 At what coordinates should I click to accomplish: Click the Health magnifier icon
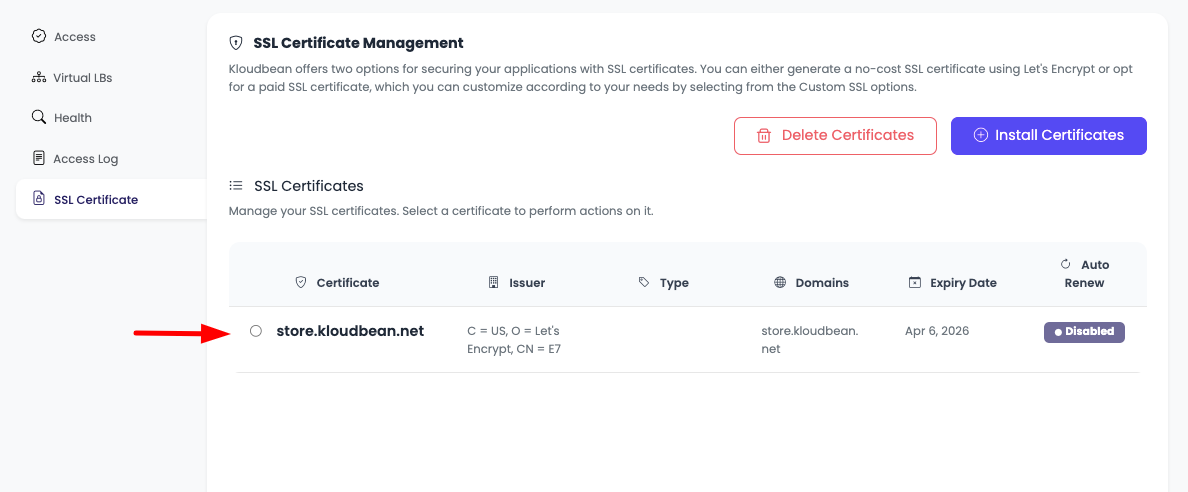click(39, 117)
